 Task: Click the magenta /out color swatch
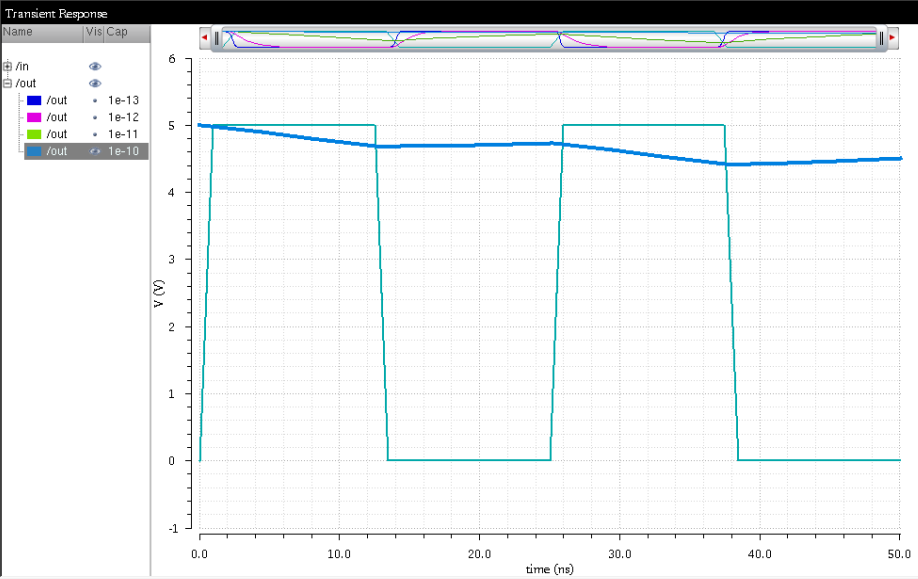pos(34,117)
